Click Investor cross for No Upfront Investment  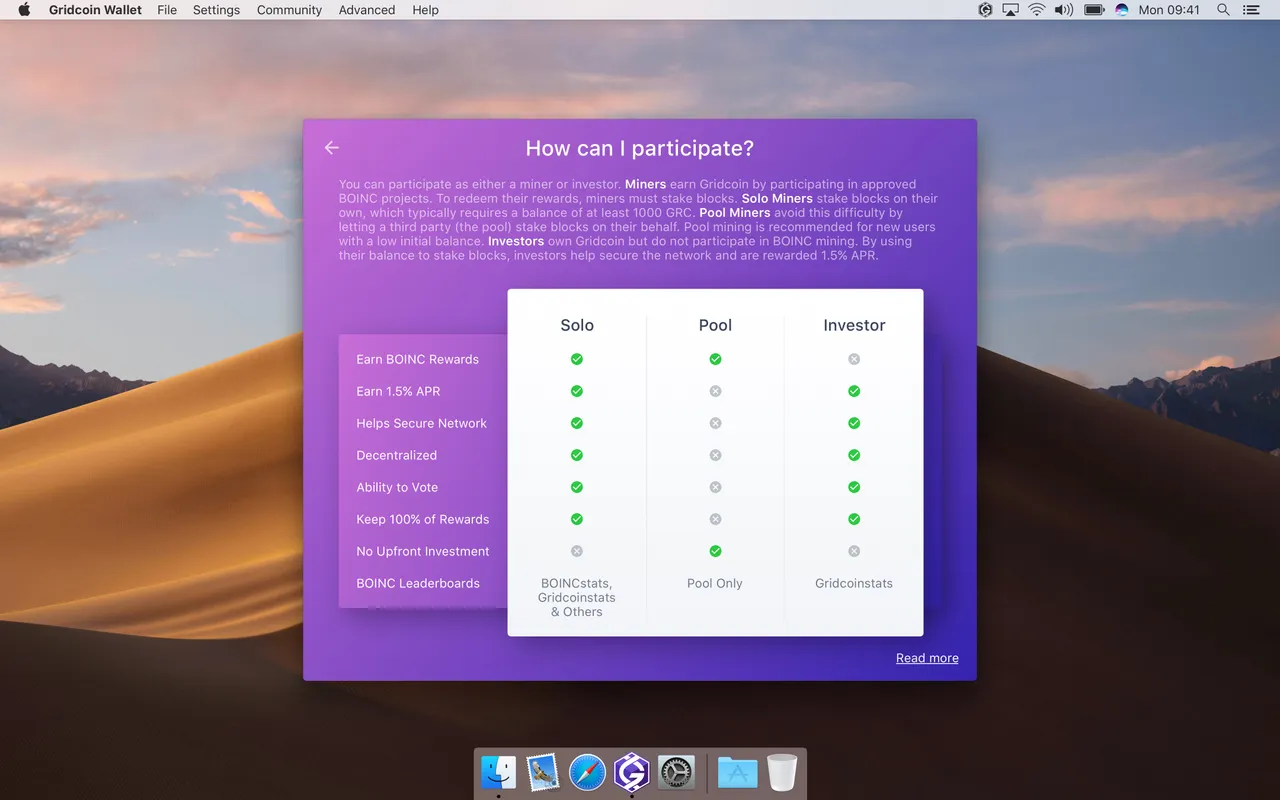click(x=854, y=551)
